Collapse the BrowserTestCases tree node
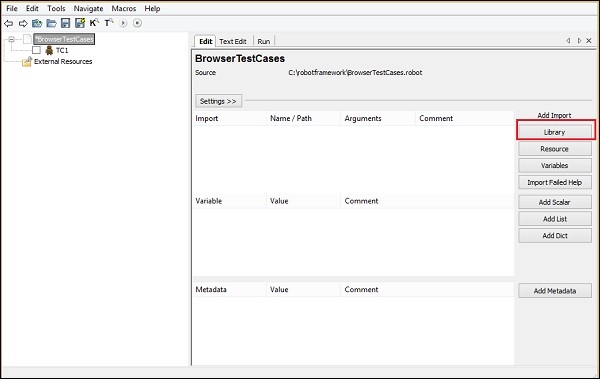The width and height of the screenshot is (600, 379). [x=11, y=39]
